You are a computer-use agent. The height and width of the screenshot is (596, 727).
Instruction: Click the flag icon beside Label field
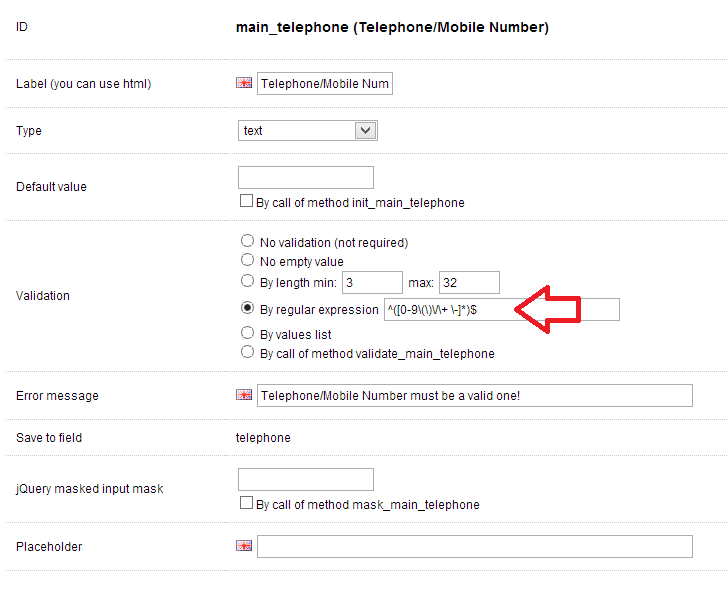point(244,84)
